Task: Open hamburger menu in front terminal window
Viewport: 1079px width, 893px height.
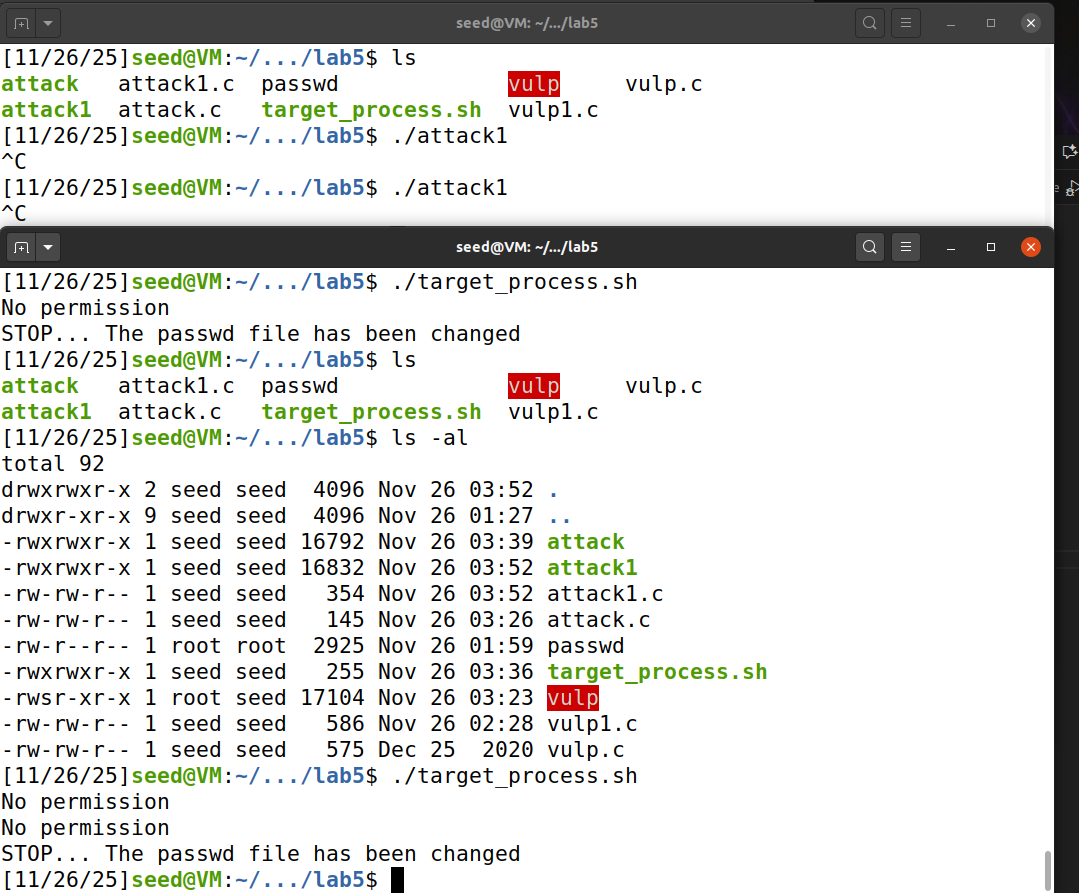Action: pos(906,247)
